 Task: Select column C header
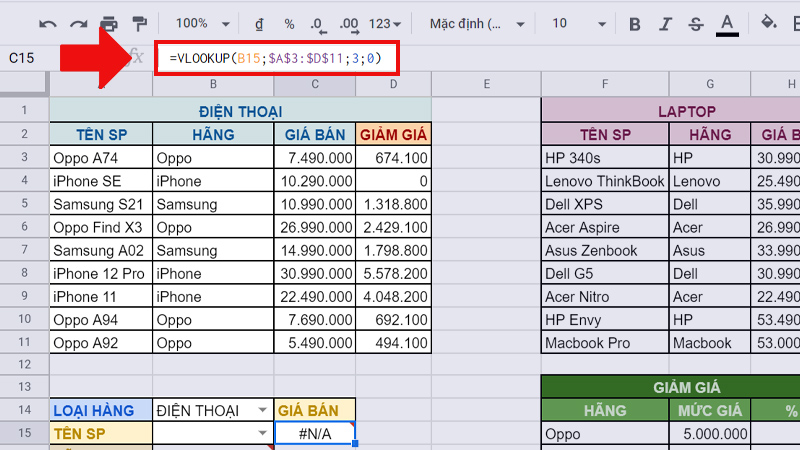tap(315, 87)
